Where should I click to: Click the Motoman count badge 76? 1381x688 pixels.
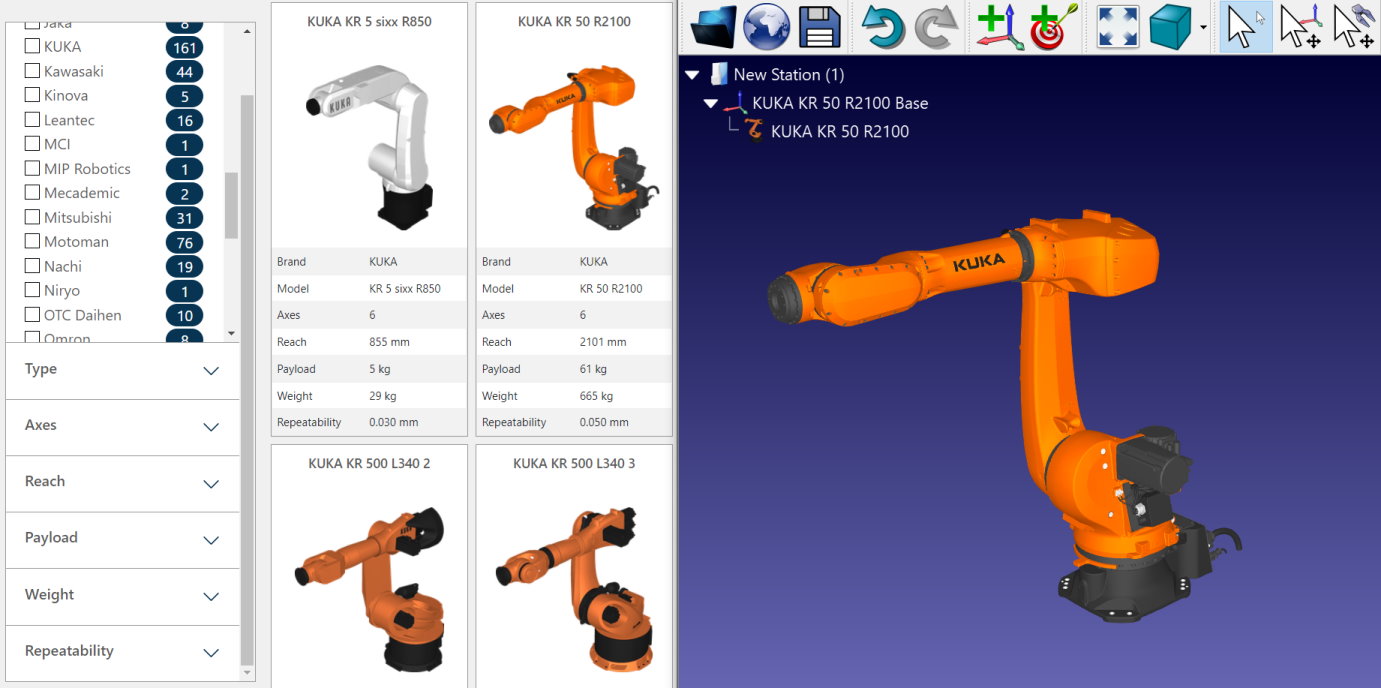coord(184,242)
